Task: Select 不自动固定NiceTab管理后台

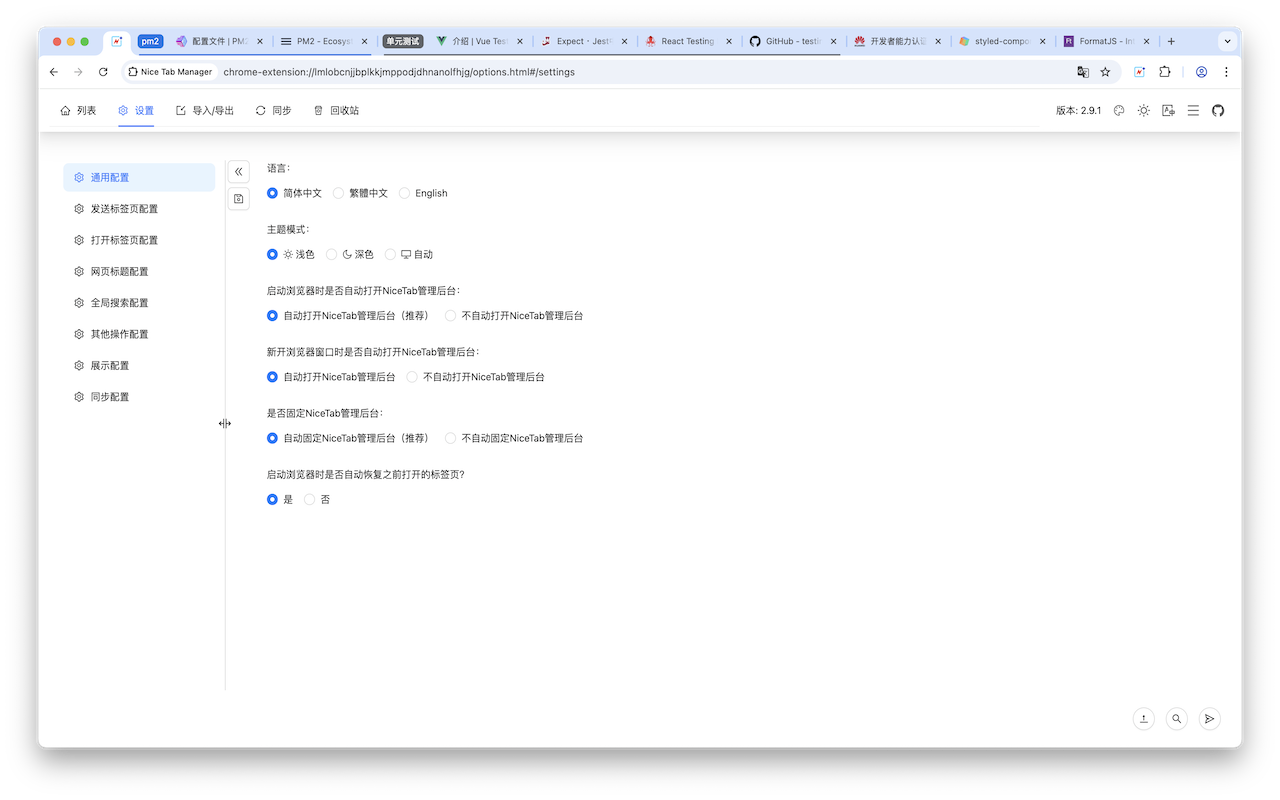Action: (514, 438)
